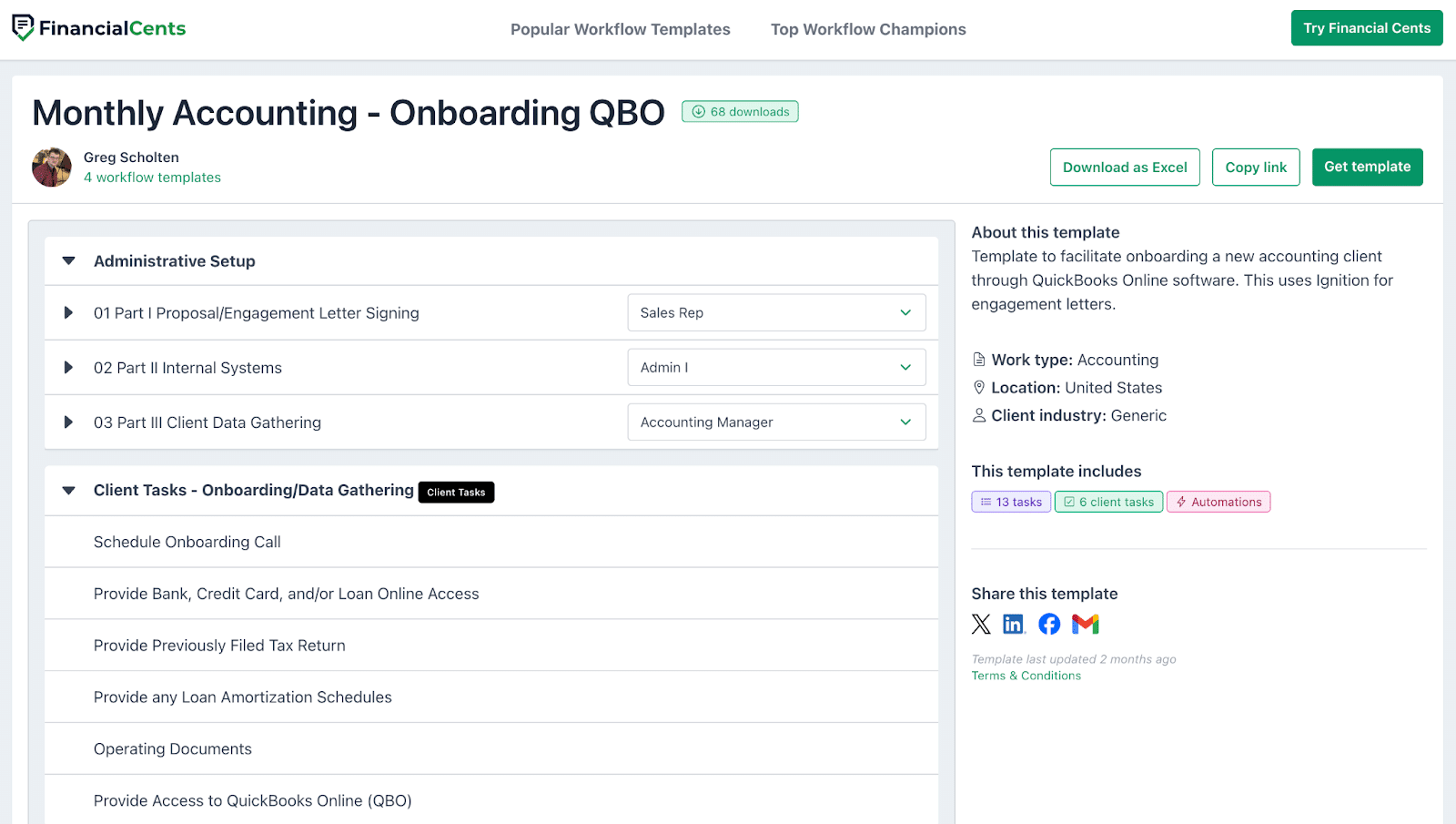Share template on X (Twitter) icon
Image resolution: width=1456 pixels, height=824 pixels.
tap(981, 624)
